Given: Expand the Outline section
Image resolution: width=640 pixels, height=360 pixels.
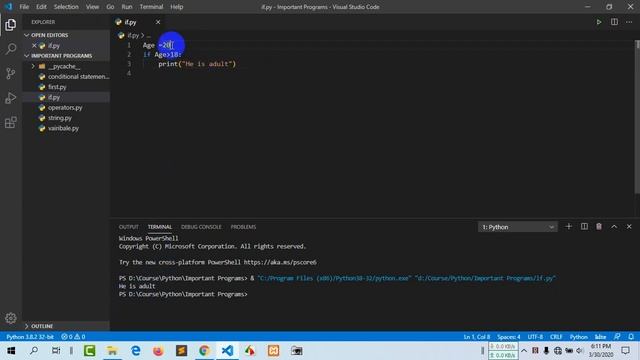Looking at the screenshot, I should pyautogui.click(x=66, y=326).
